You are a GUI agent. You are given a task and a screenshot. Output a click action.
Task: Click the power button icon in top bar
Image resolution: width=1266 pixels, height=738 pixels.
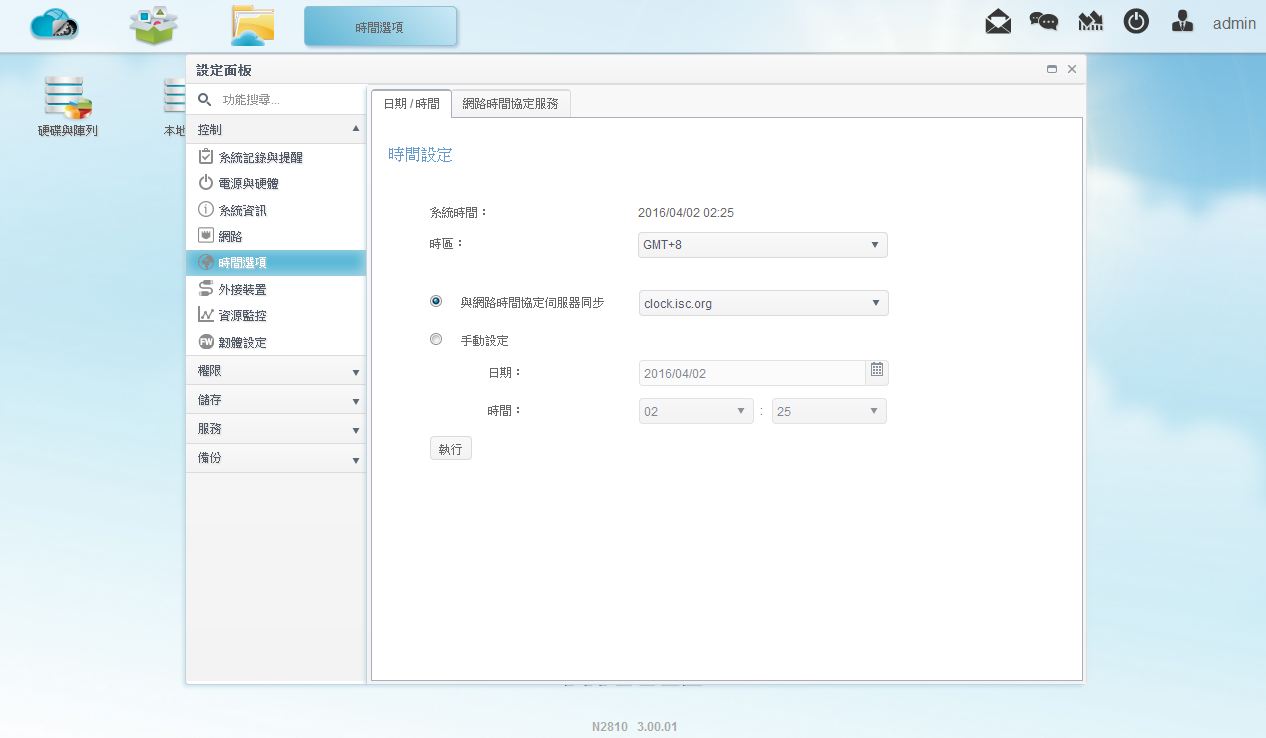pos(1136,22)
